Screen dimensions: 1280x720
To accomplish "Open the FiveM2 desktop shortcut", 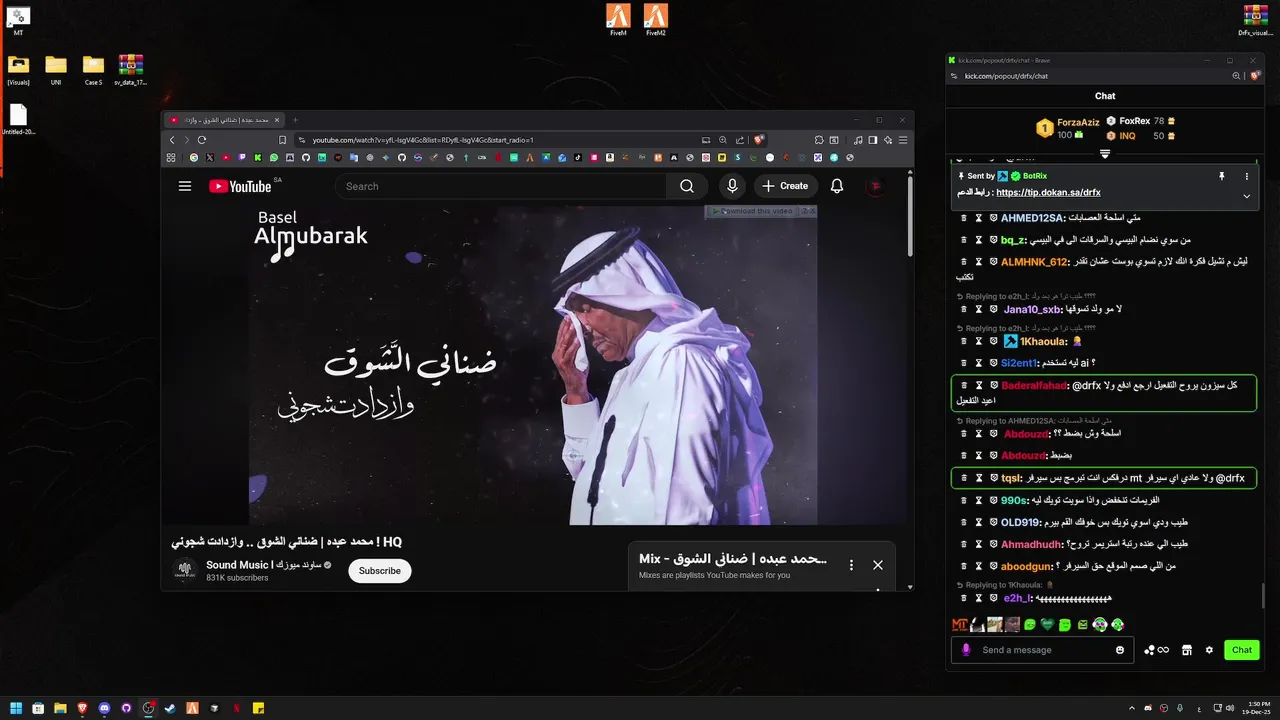I will click(656, 20).
